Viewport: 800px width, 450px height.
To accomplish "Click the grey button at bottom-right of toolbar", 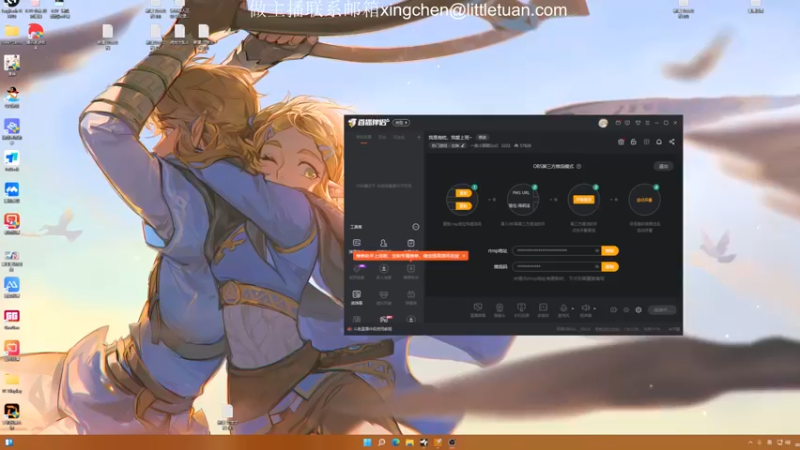I will tap(662, 310).
